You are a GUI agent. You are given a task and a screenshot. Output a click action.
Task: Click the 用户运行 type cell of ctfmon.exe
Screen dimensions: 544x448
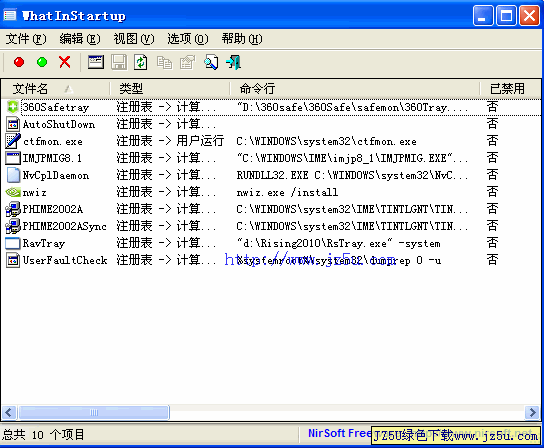(x=170, y=141)
